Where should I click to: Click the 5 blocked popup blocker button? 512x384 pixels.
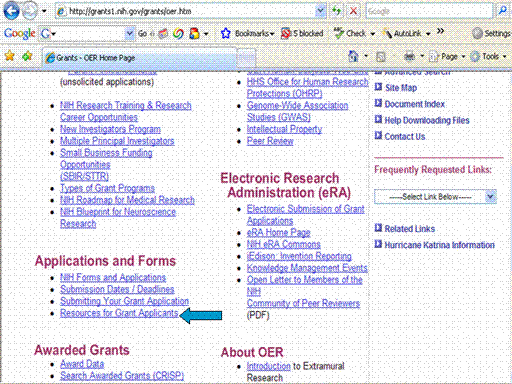(302, 33)
